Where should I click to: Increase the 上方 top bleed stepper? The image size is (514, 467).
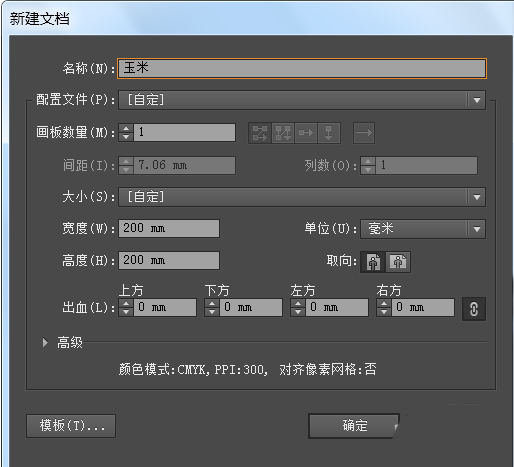(x=126, y=303)
